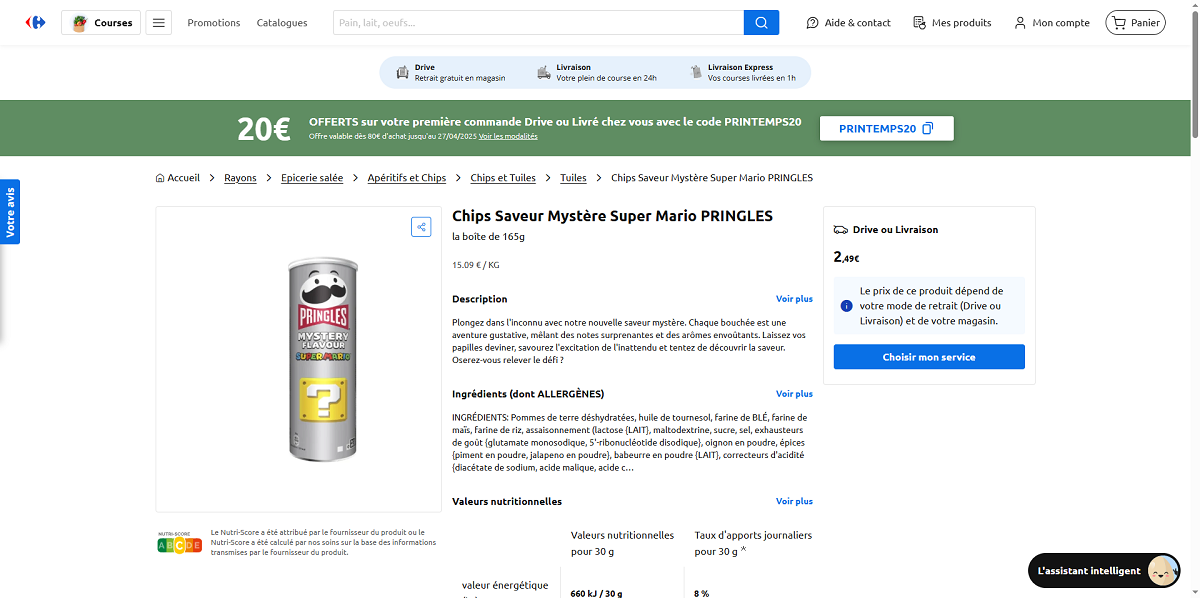
Task: Click the Pringles product image
Action: click(321, 359)
